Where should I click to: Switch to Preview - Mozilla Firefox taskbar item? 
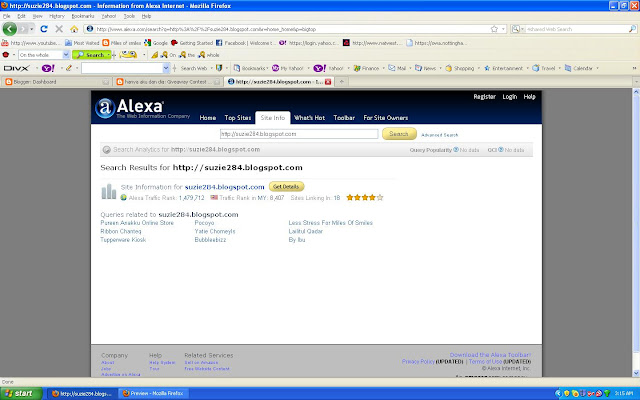coord(153,393)
